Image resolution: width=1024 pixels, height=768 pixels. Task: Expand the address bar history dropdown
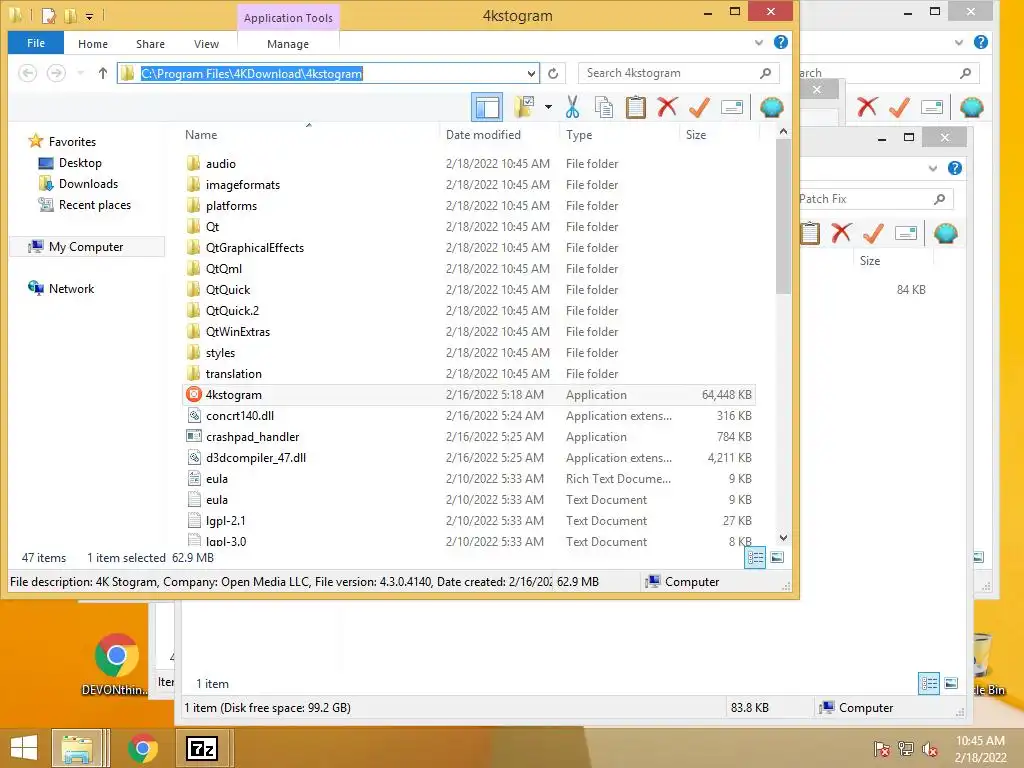532,73
